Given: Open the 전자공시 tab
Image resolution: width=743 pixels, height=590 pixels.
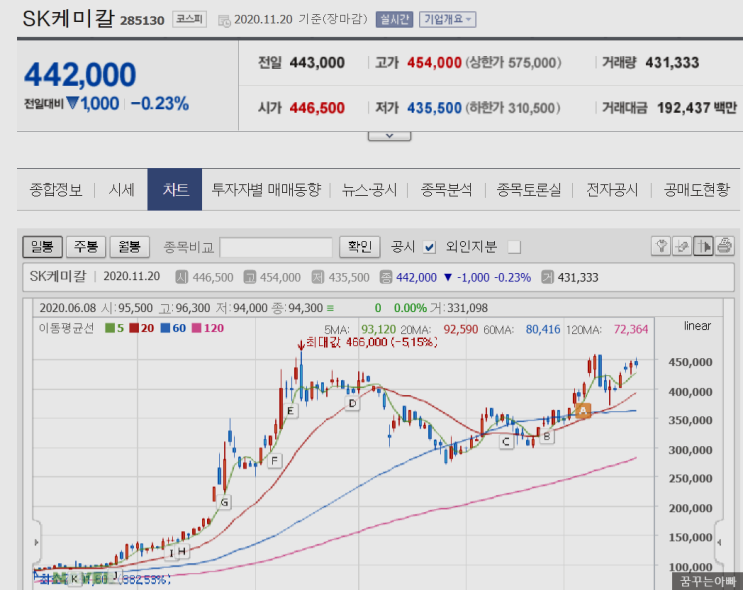Looking at the screenshot, I should (x=612, y=190).
